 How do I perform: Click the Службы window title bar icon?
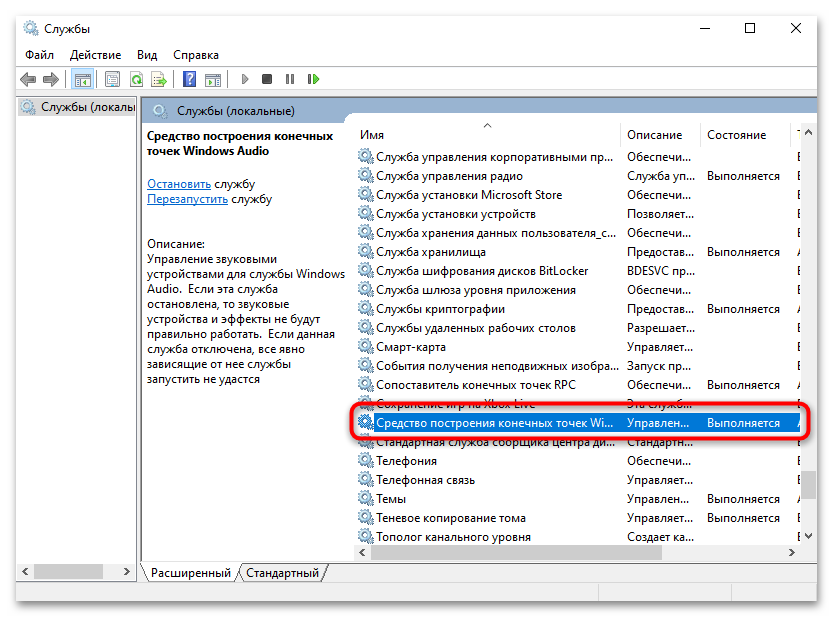point(31,28)
